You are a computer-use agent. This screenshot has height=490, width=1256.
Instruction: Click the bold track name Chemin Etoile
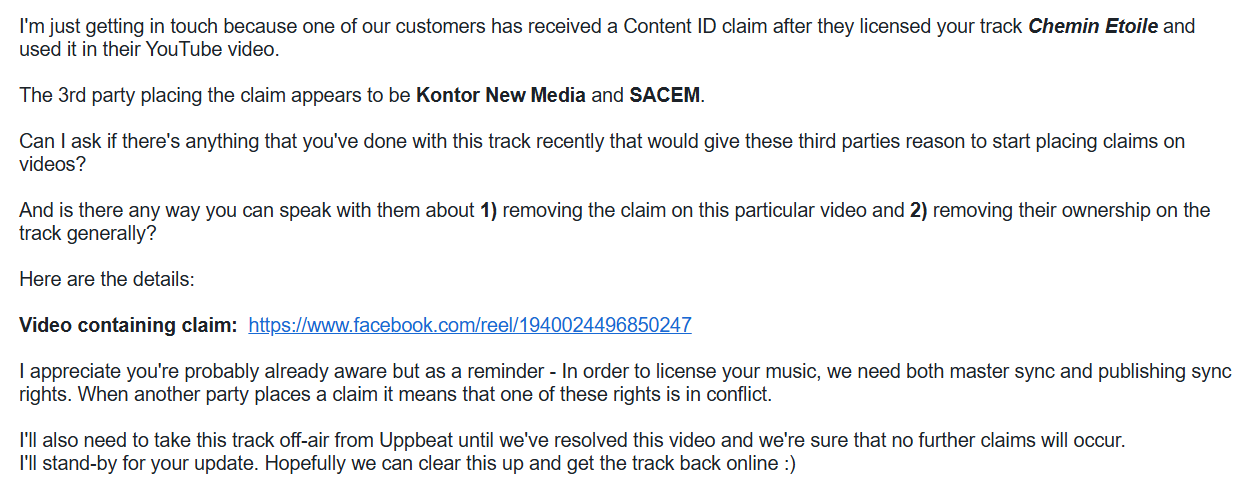coord(1093,27)
